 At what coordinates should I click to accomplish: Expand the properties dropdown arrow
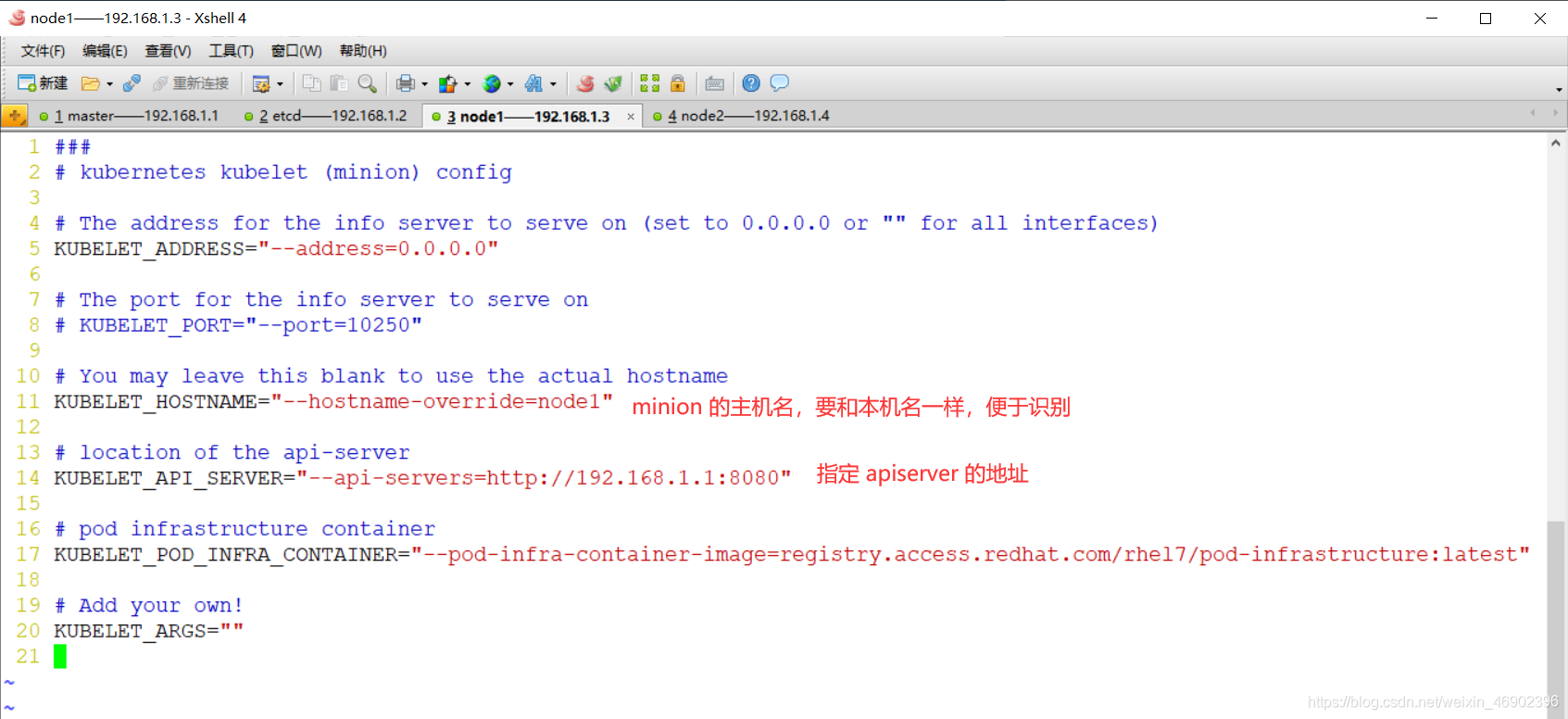pyautogui.click(x=280, y=84)
